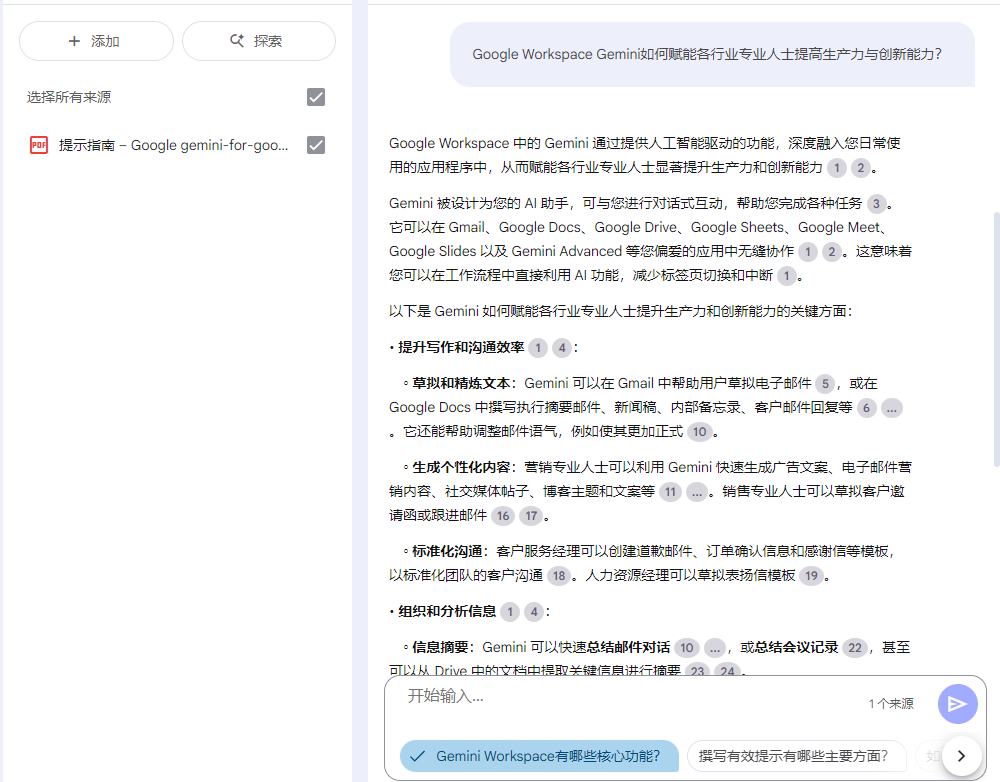Open citation 1 after 标签页切换和中断
This screenshot has width=1000, height=782.
(x=786, y=276)
